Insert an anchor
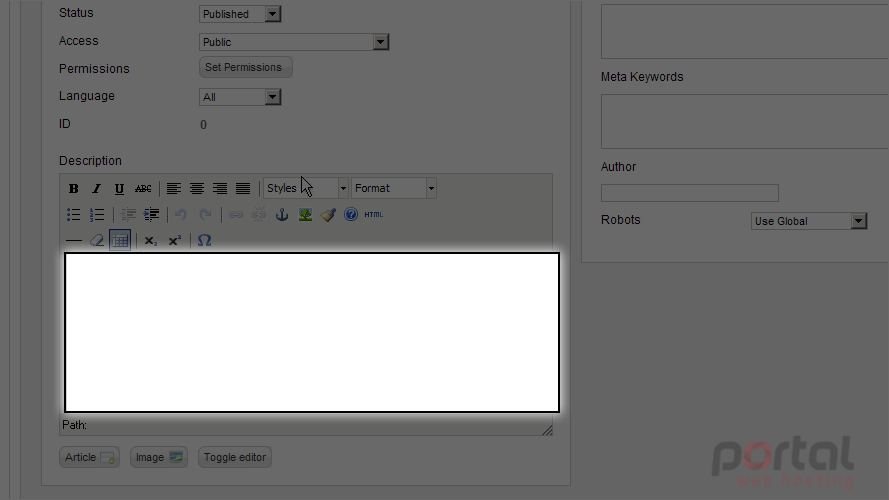889x500 pixels. tap(282, 214)
